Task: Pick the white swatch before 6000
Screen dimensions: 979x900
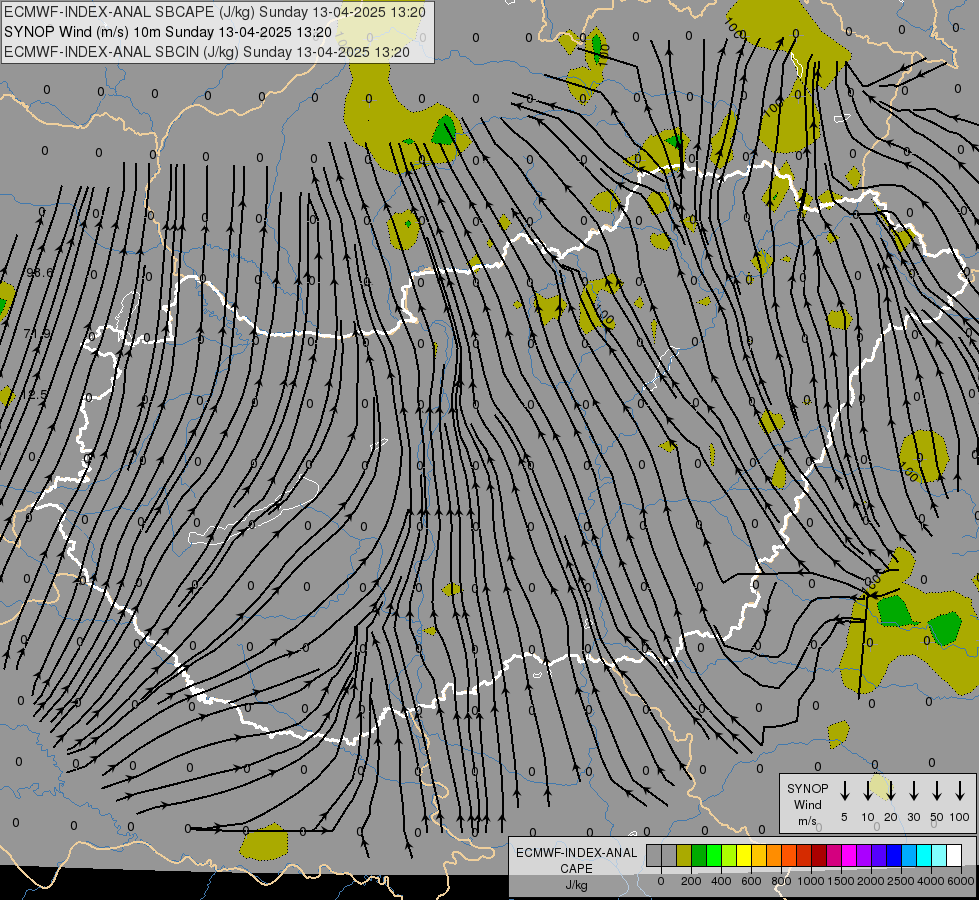Action: (x=953, y=855)
